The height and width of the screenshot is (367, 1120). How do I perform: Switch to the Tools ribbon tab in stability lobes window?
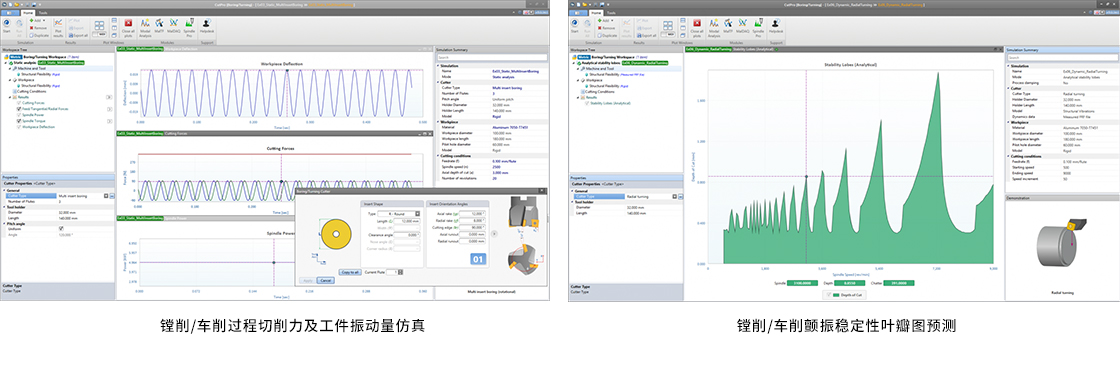coord(612,13)
